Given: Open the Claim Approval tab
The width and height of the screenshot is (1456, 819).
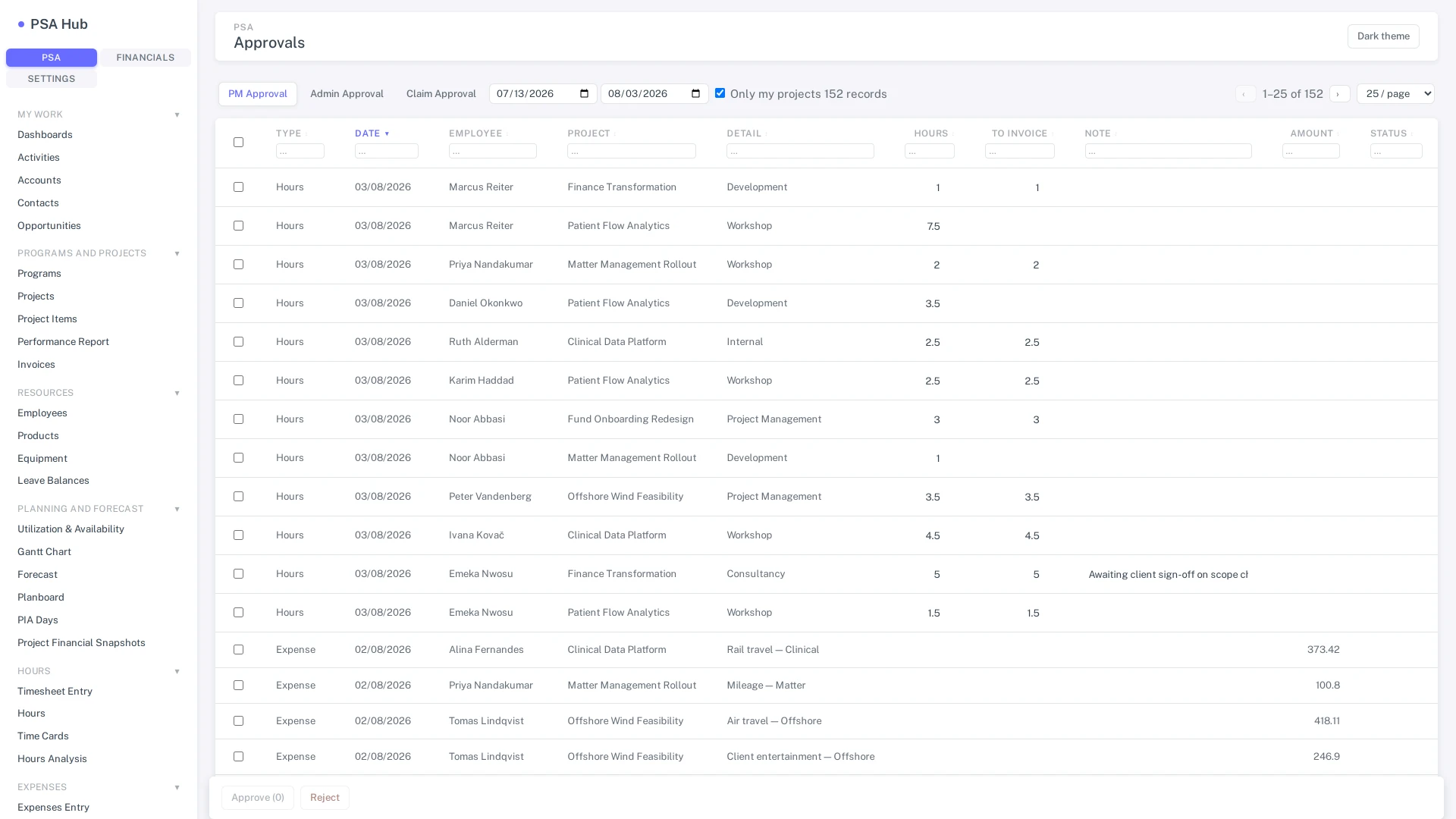Looking at the screenshot, I should 441,94.
